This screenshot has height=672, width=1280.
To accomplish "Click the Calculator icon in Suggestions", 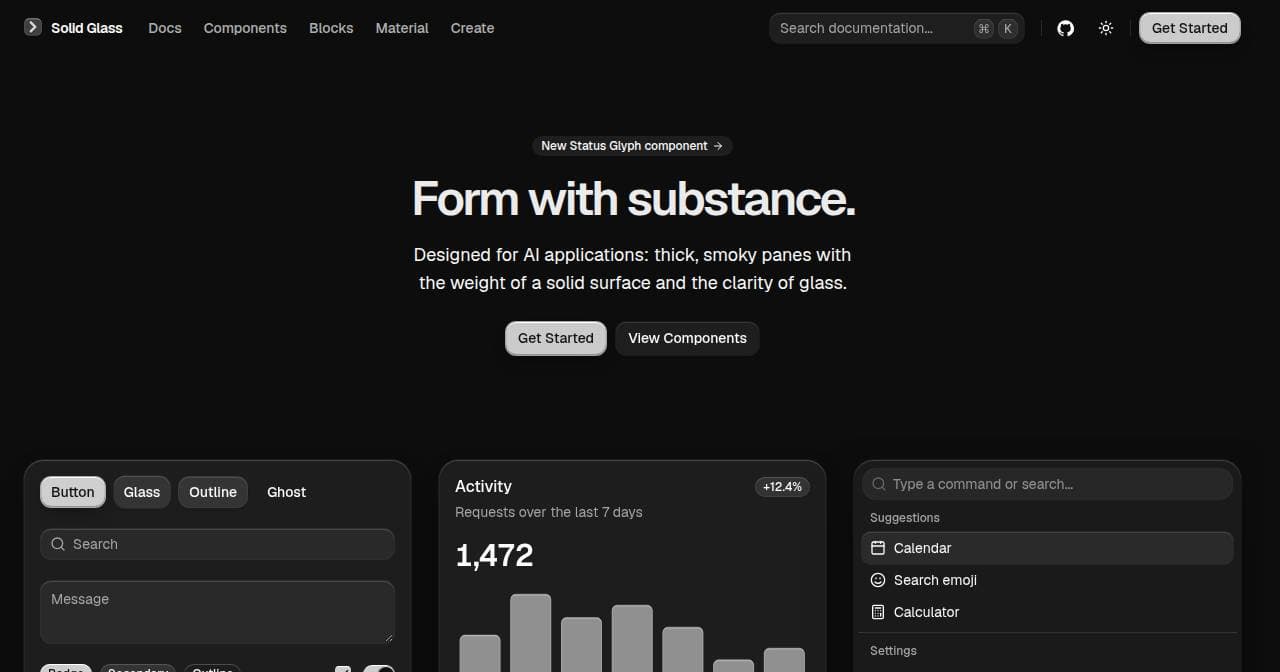I will [878, 612].
